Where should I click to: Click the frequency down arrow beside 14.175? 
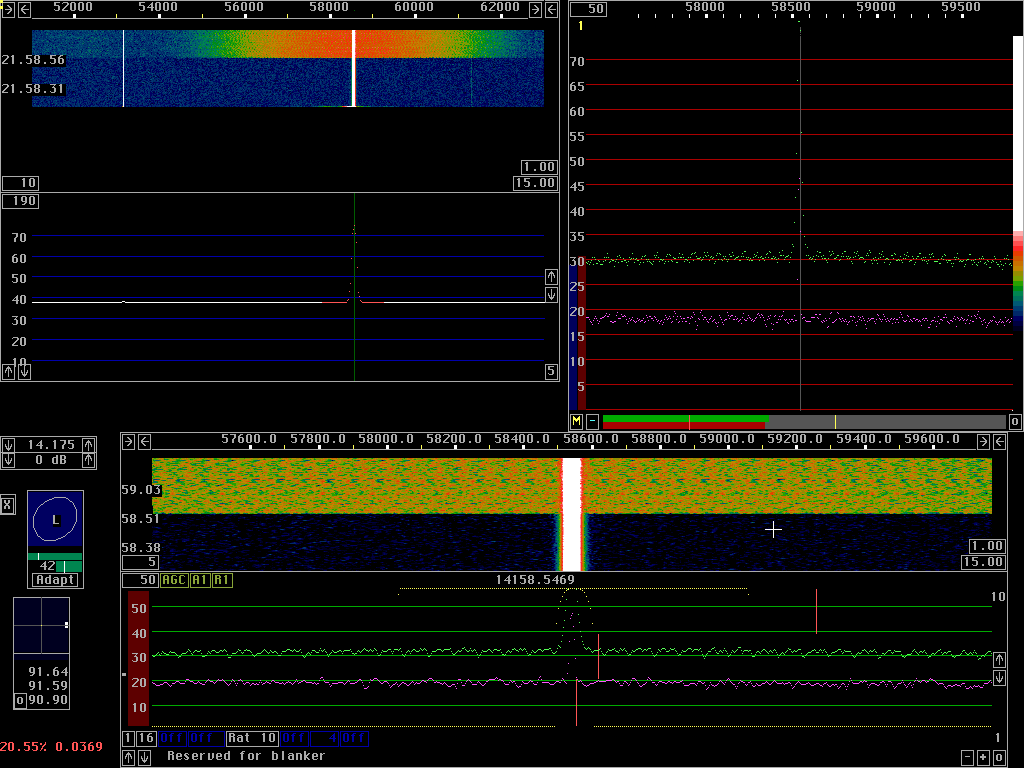[8, 445]
